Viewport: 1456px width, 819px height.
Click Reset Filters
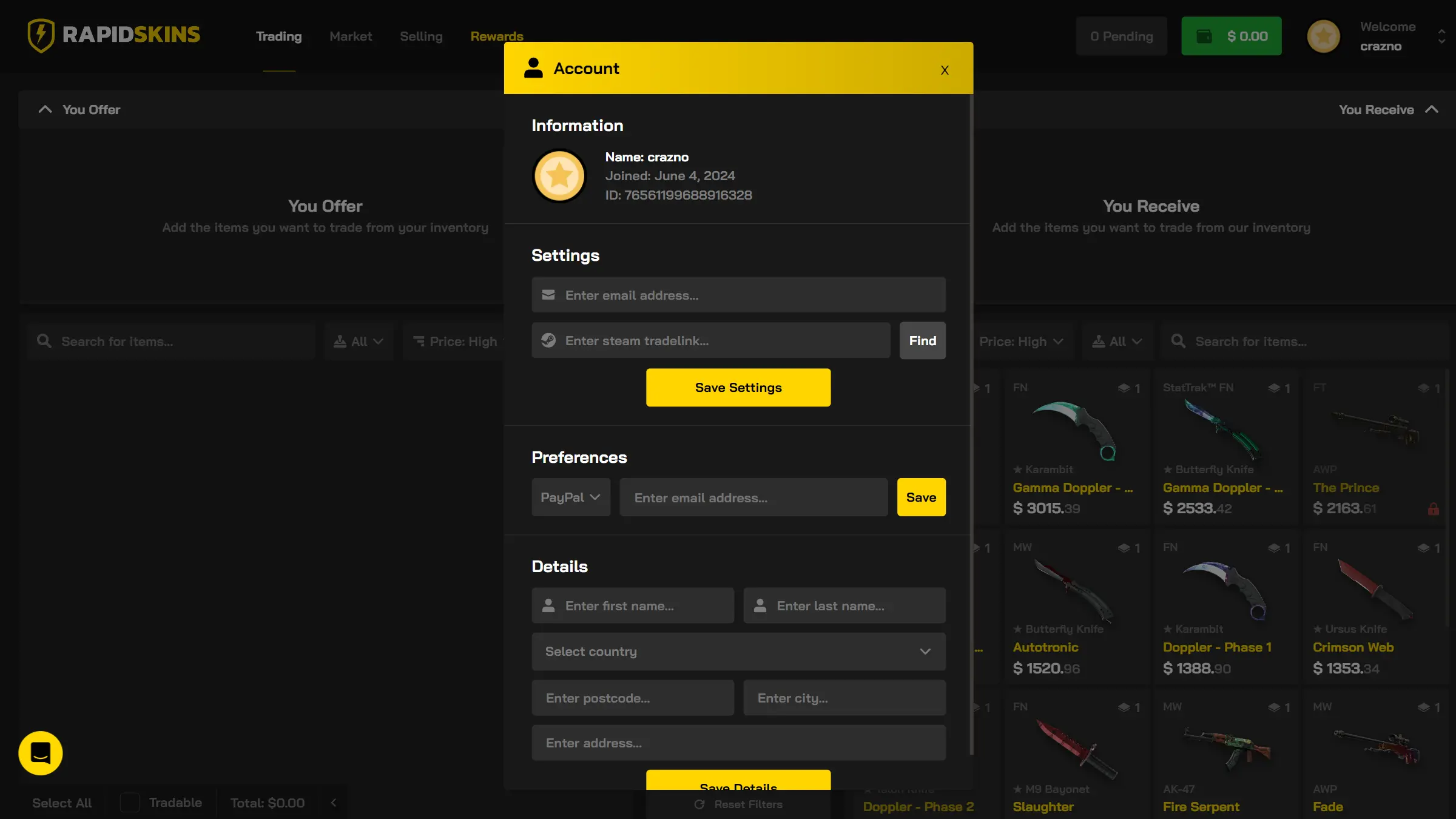coord(738,804)
